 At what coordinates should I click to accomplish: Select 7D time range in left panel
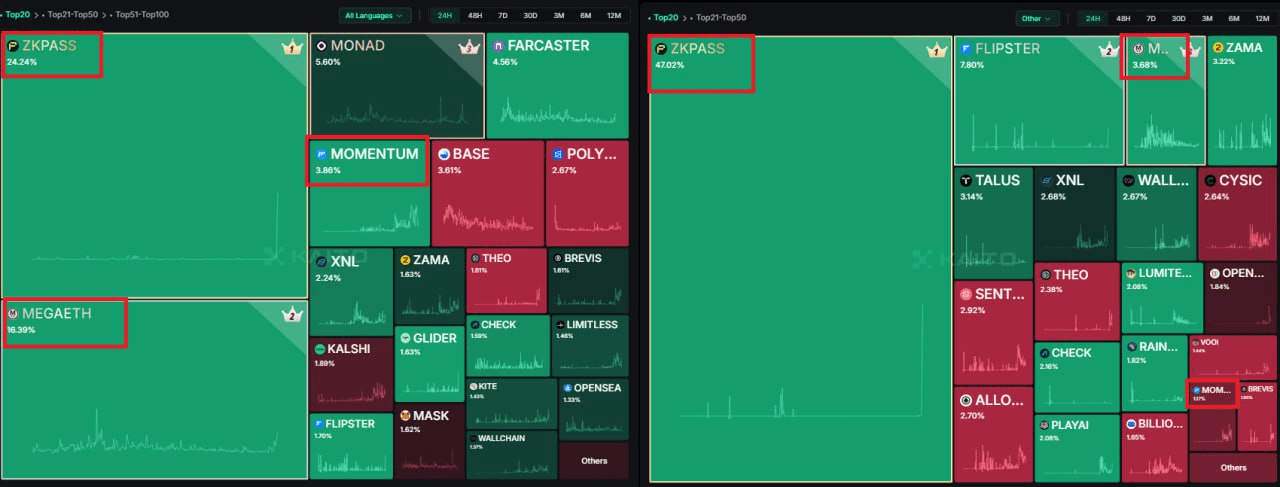[x=502, y=16]
